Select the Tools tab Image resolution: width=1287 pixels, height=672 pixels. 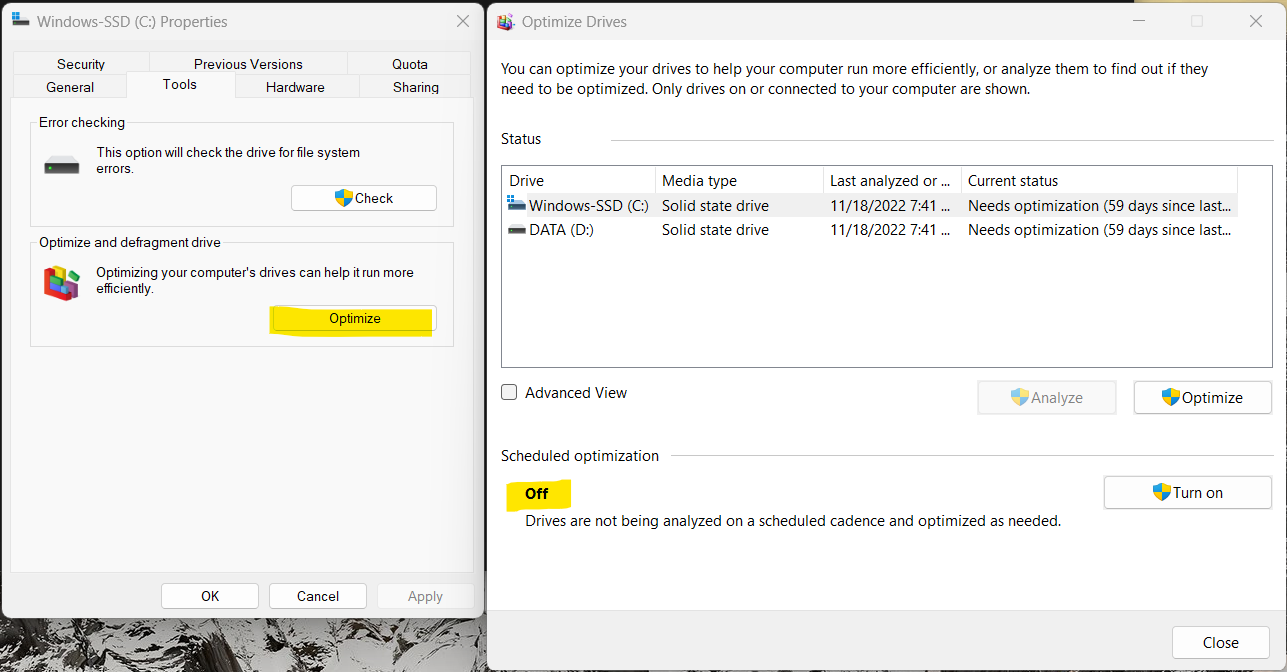[x=180, y=85]
